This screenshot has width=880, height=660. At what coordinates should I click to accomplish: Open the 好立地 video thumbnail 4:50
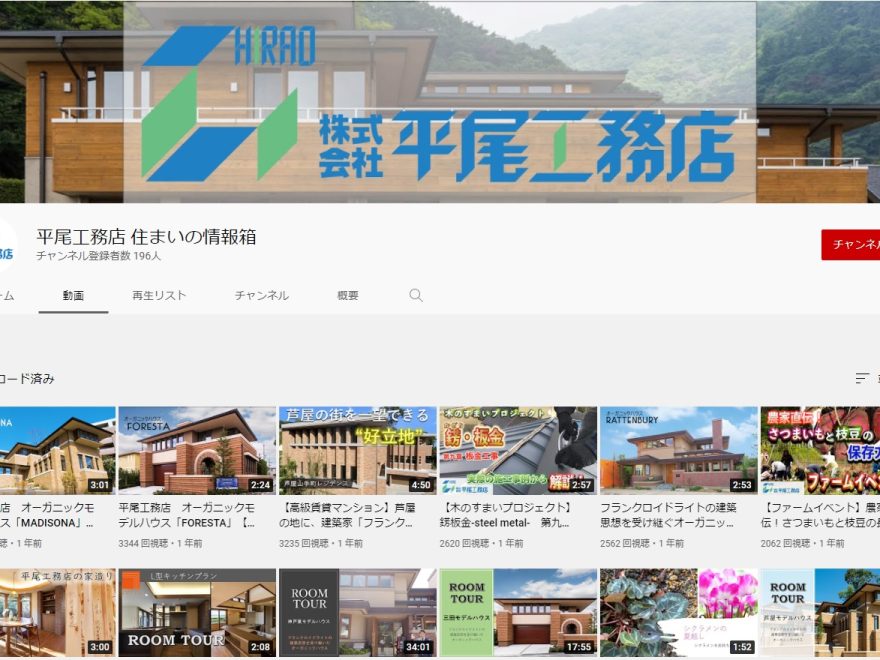358,451
